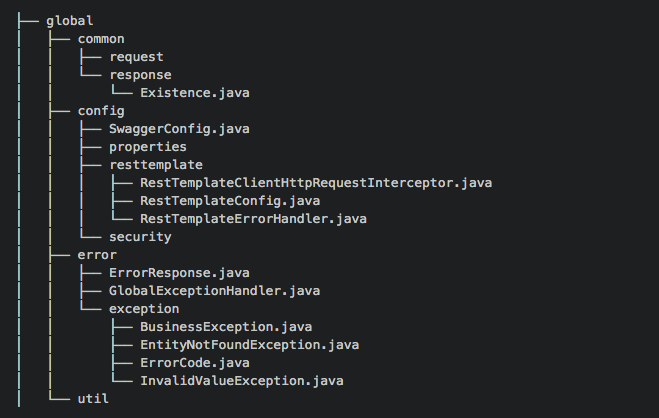Click the config directory

(x=101, y=111)
